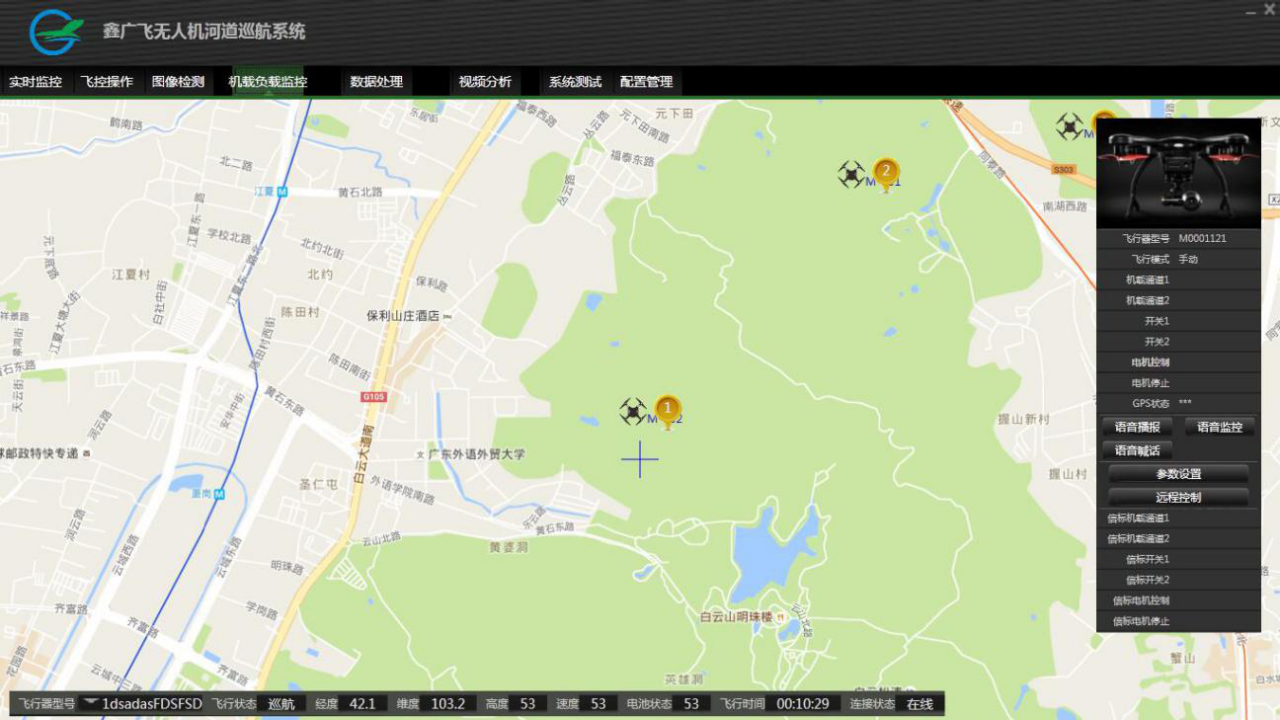This screenshot has width=1280, height=720.
Task: Switch to the 图像检测 tab
Action: (x=178, y=82)
